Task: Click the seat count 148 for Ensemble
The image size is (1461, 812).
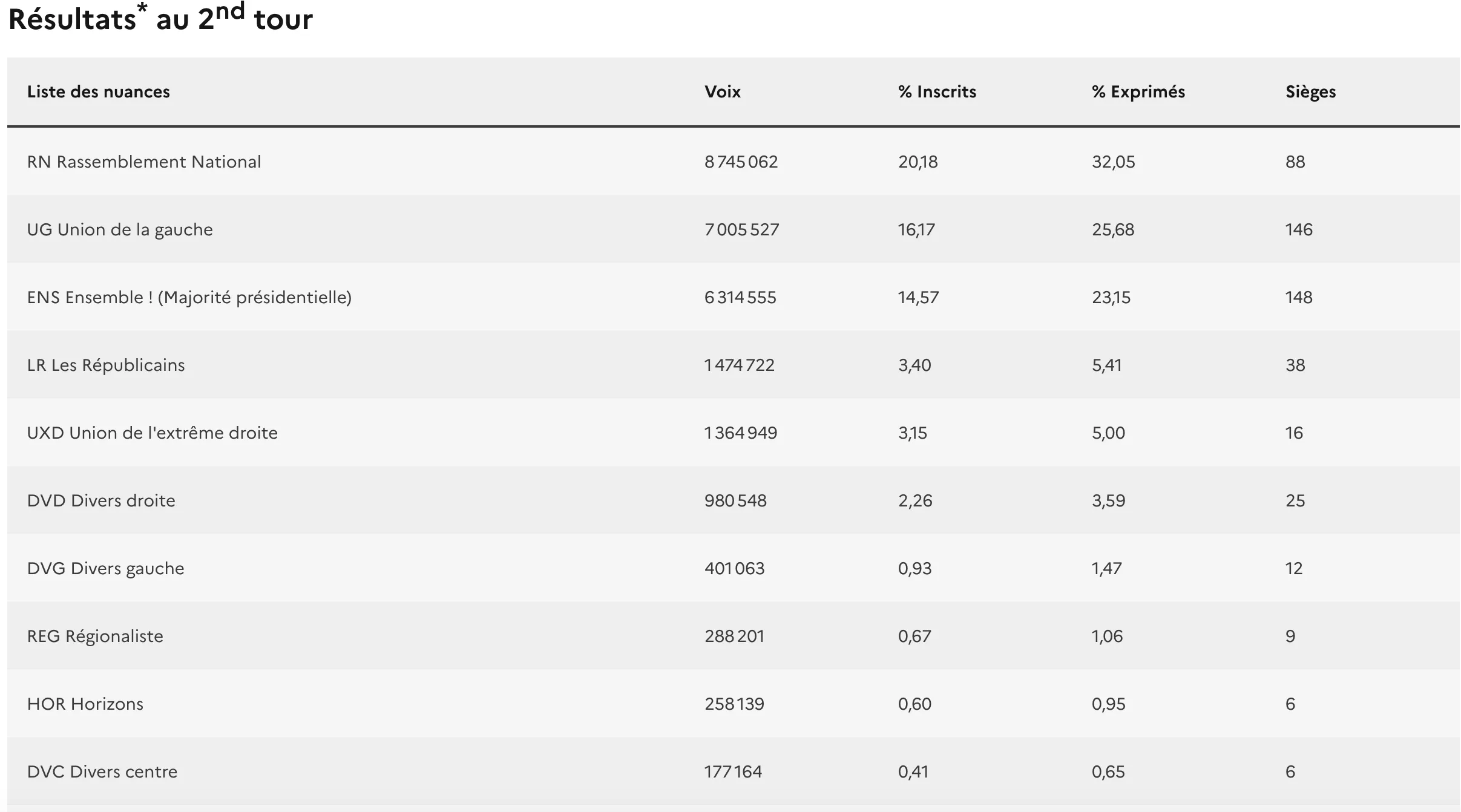Action: tap(1298, 298)
